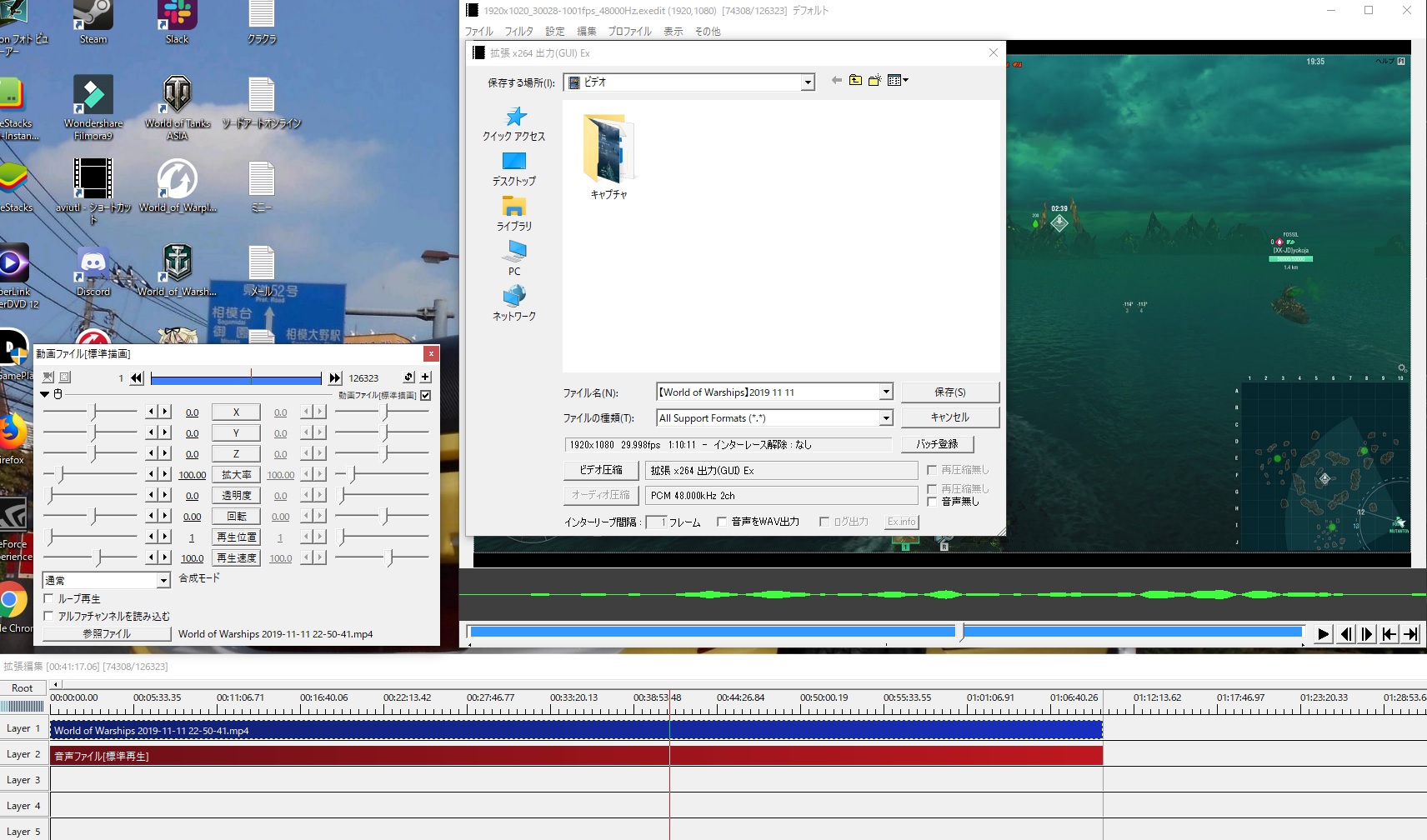Play the preview in the main window
This screenshot has width=1427, height=840.
pyautogui.click(x=1323, y=634)
